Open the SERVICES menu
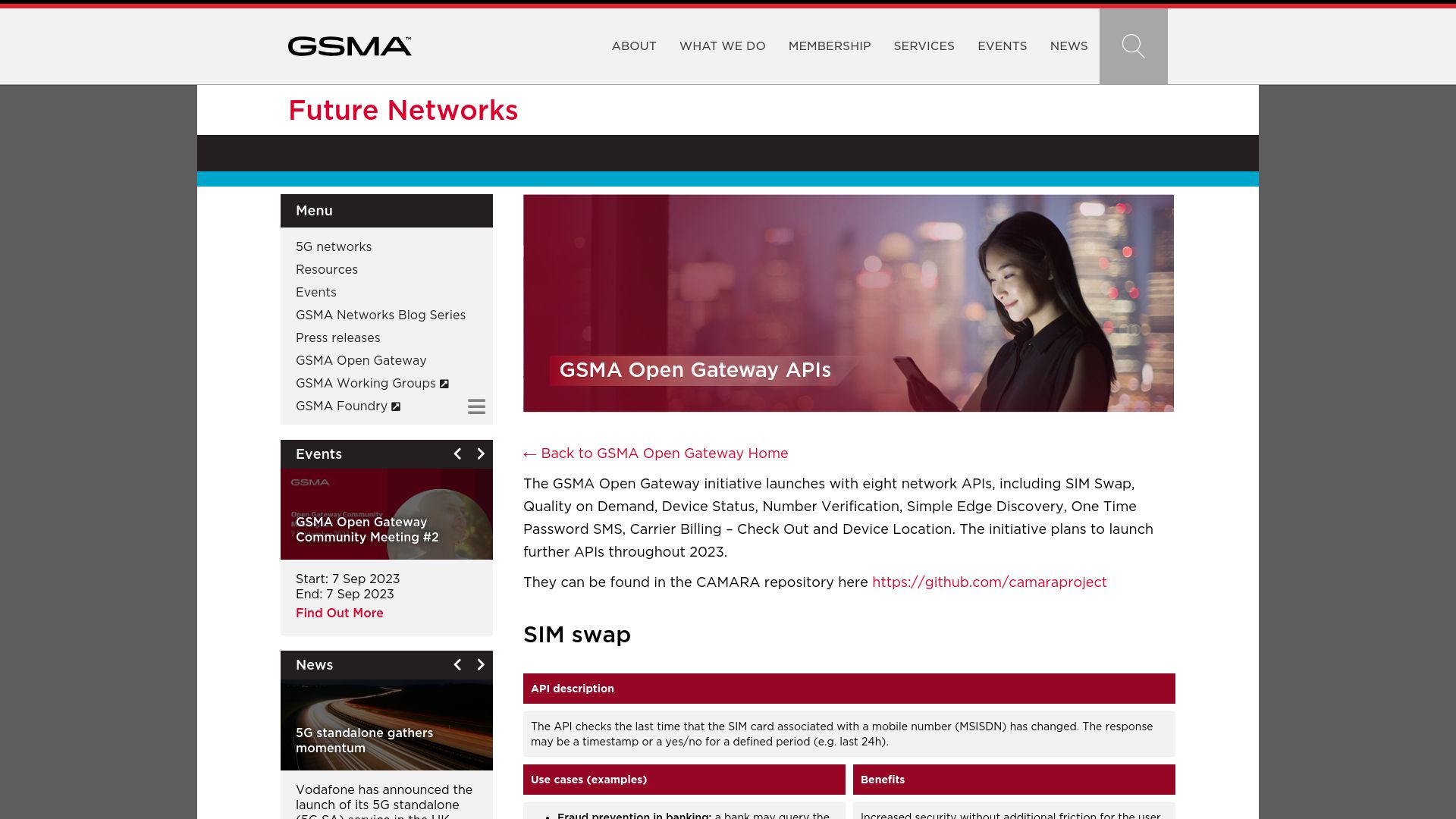1456x819 pixels. [924, 46]
